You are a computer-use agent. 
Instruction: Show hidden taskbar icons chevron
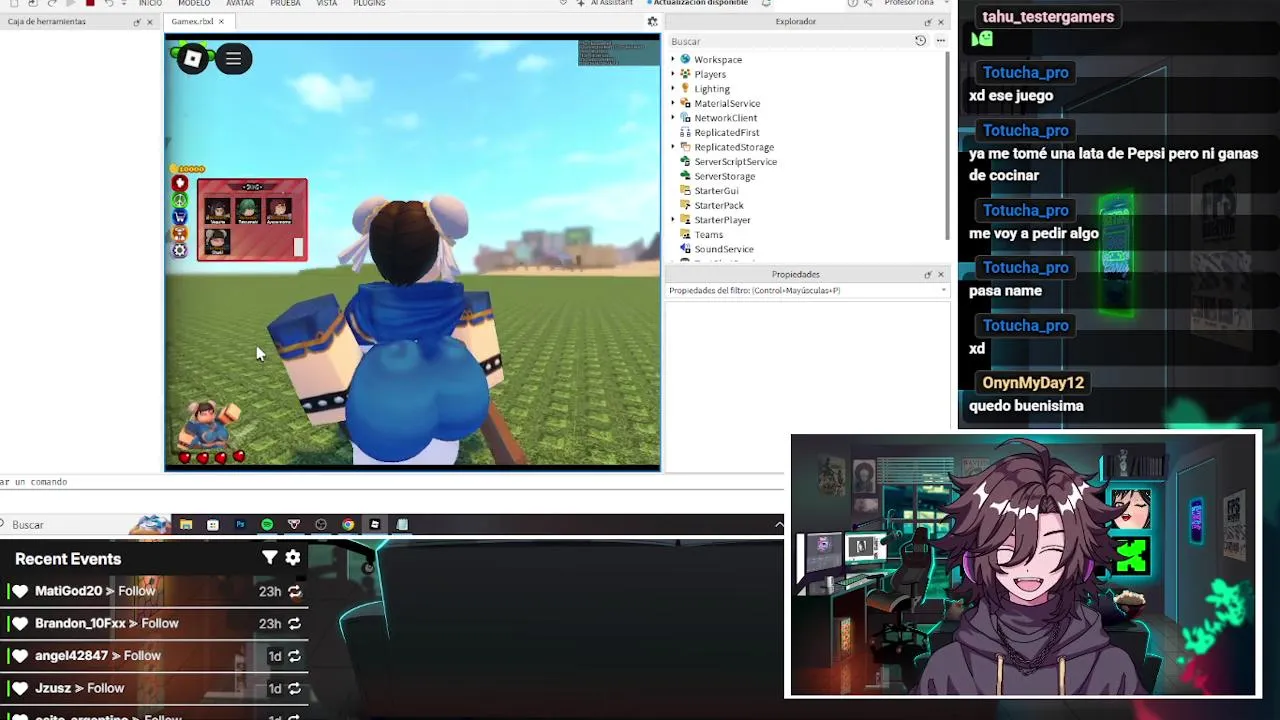(779, 524)
